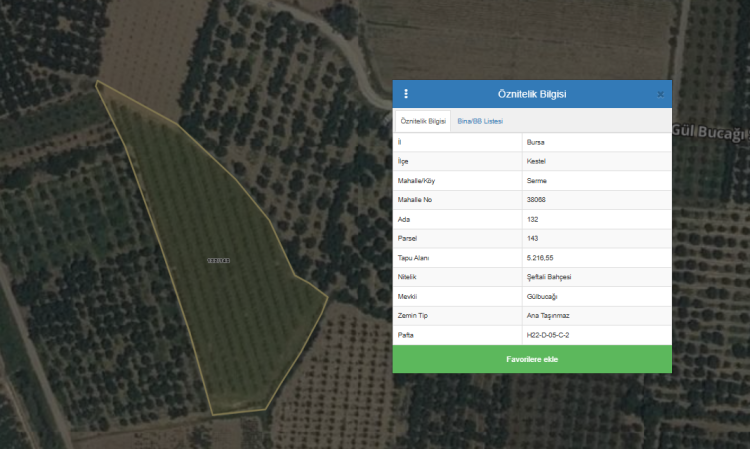
Task: Select Mahalle No value 38068
Action: tap(538, 200)
